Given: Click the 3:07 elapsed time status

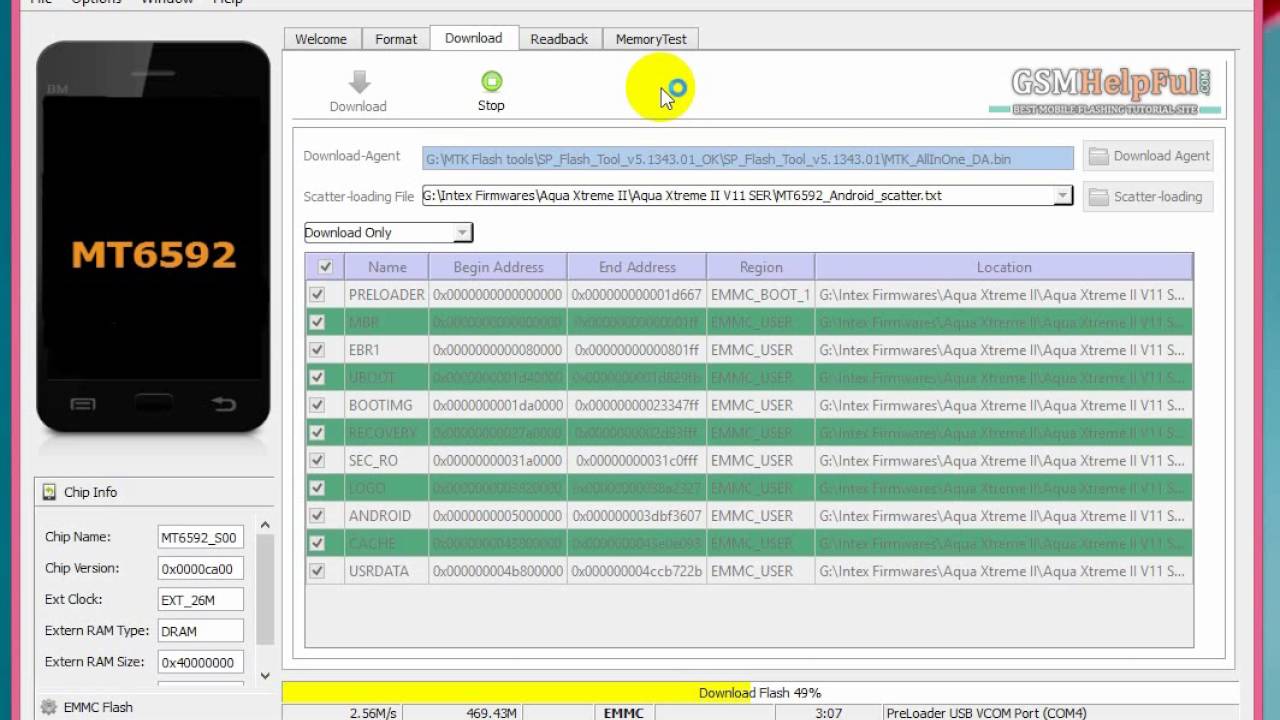Looking at the screenshot, I should pos(828,713).
